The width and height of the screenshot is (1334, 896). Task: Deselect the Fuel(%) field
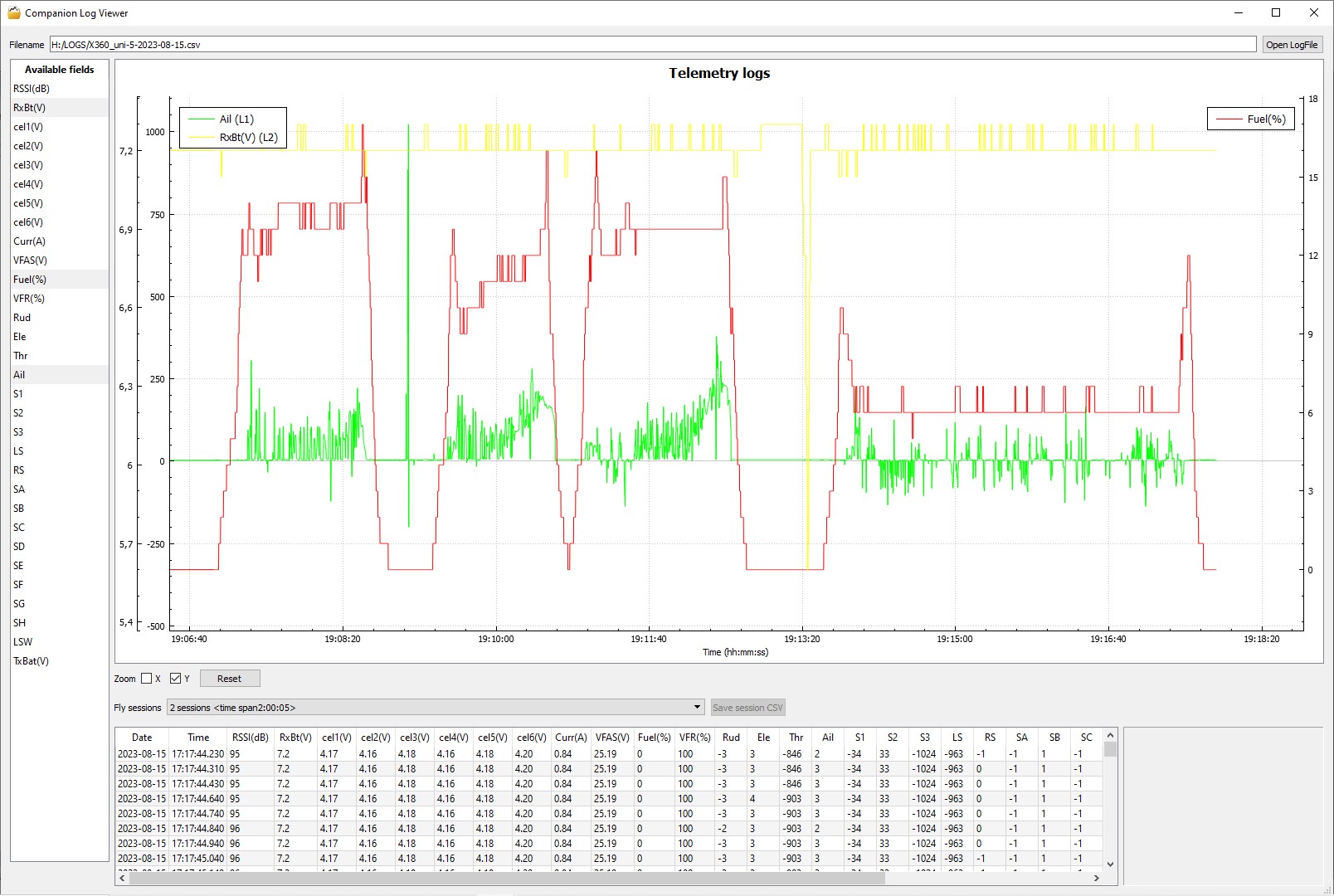30,280
